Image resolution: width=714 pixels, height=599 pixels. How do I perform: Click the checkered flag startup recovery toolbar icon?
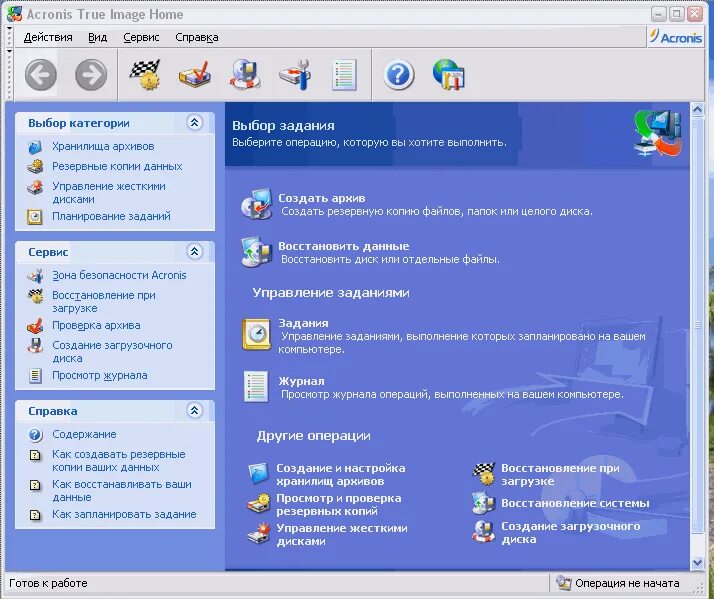pyautogui.click(x=145, y=75)
